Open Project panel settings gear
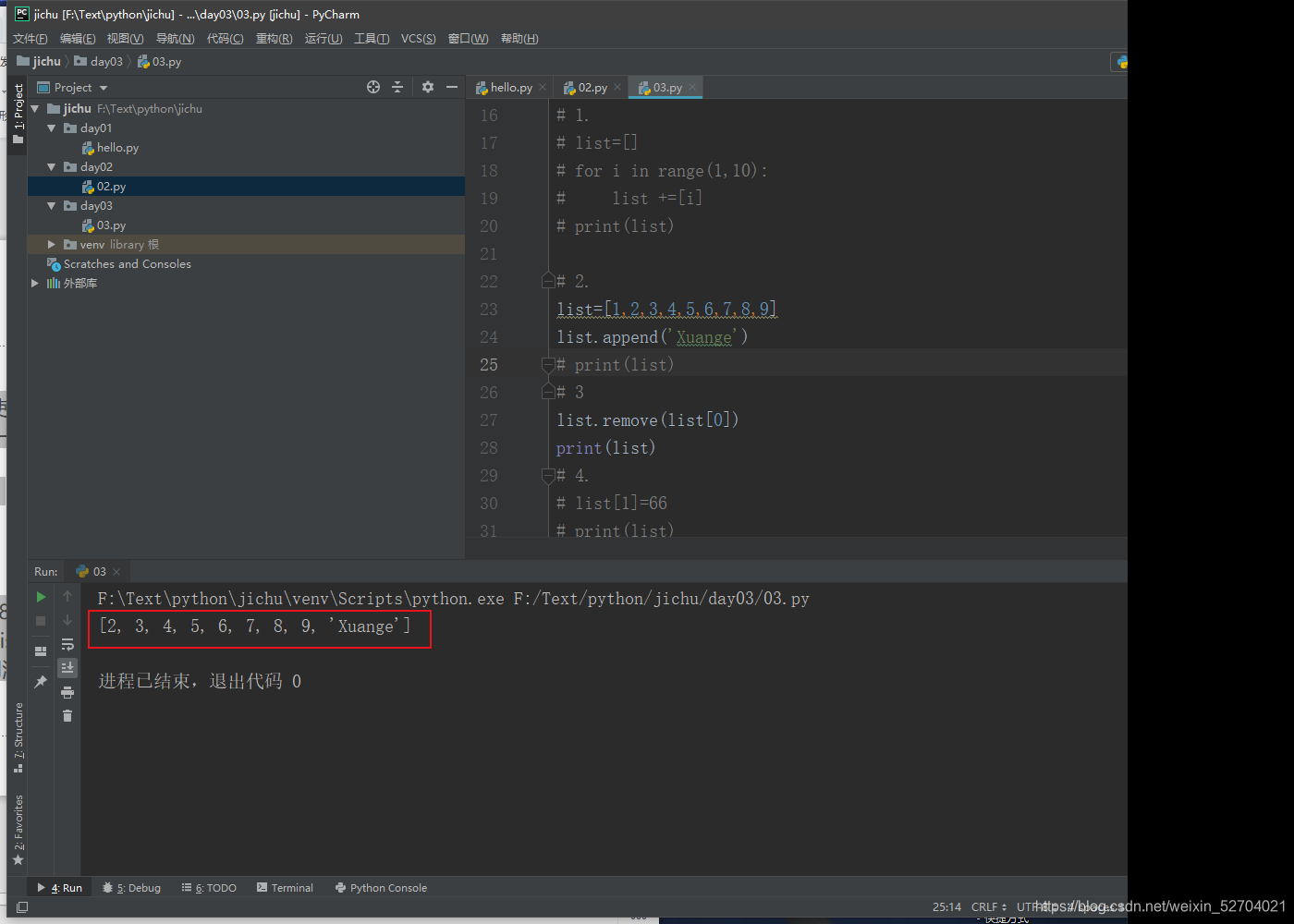The image size is (1294, 924). (x=428, y=87)
